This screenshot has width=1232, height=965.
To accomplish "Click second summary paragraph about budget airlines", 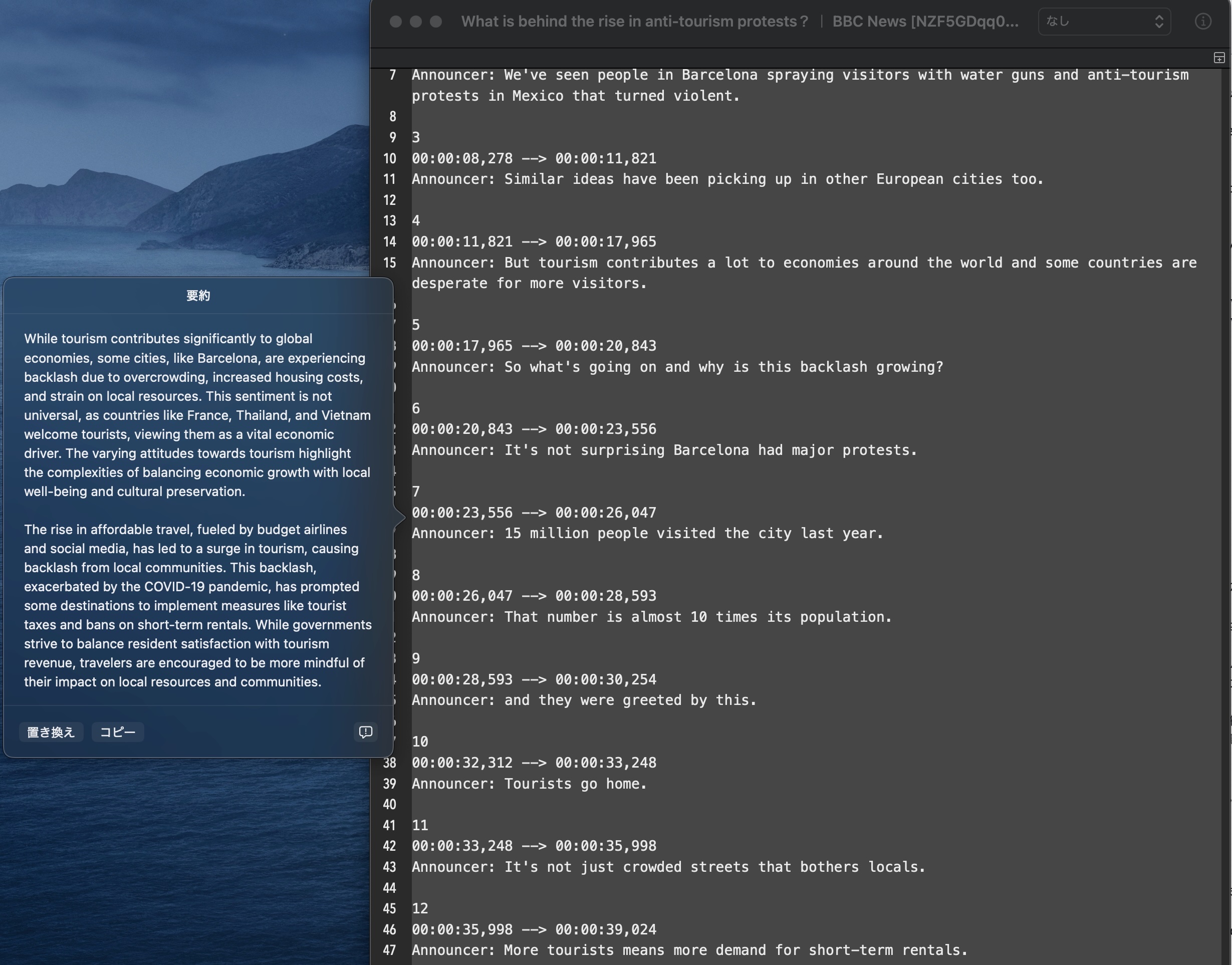I will (197, 605).
